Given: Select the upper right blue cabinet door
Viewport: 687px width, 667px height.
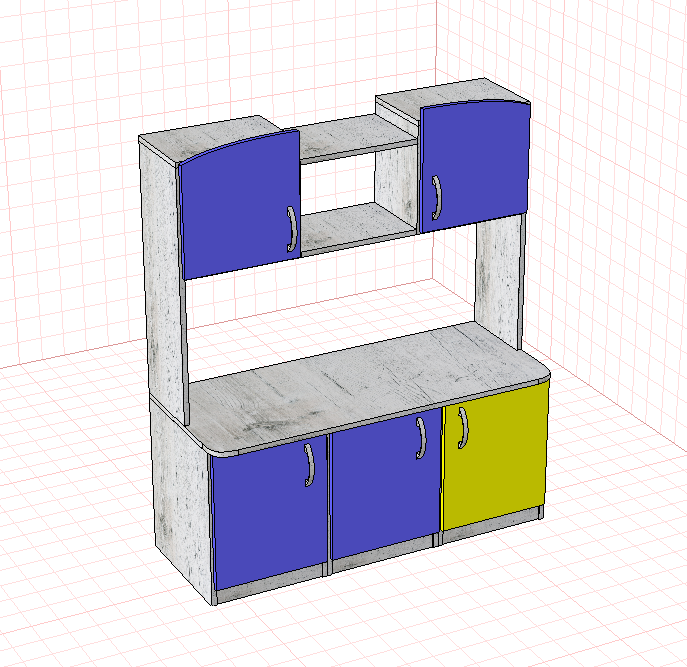Looking at the screenshot, I should point(475,166).
